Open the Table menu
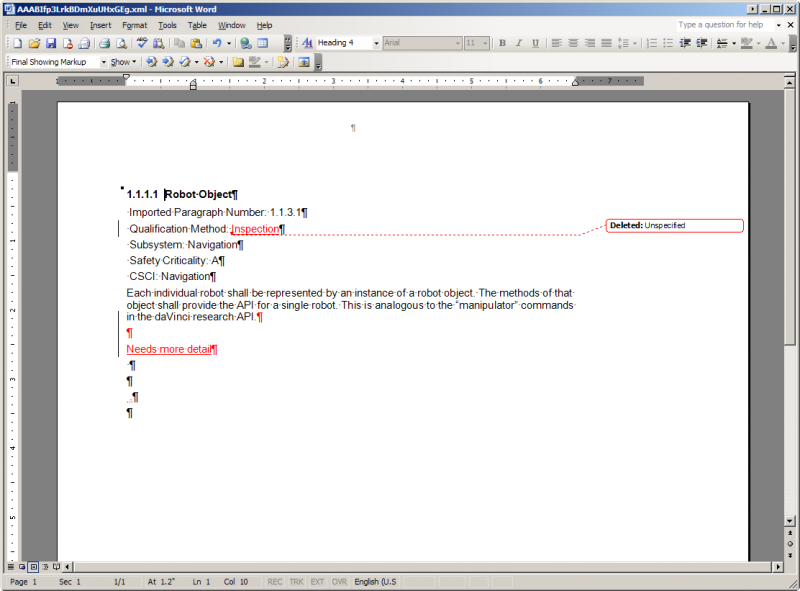Screen dimensions: 800x591 pos(197,25)
